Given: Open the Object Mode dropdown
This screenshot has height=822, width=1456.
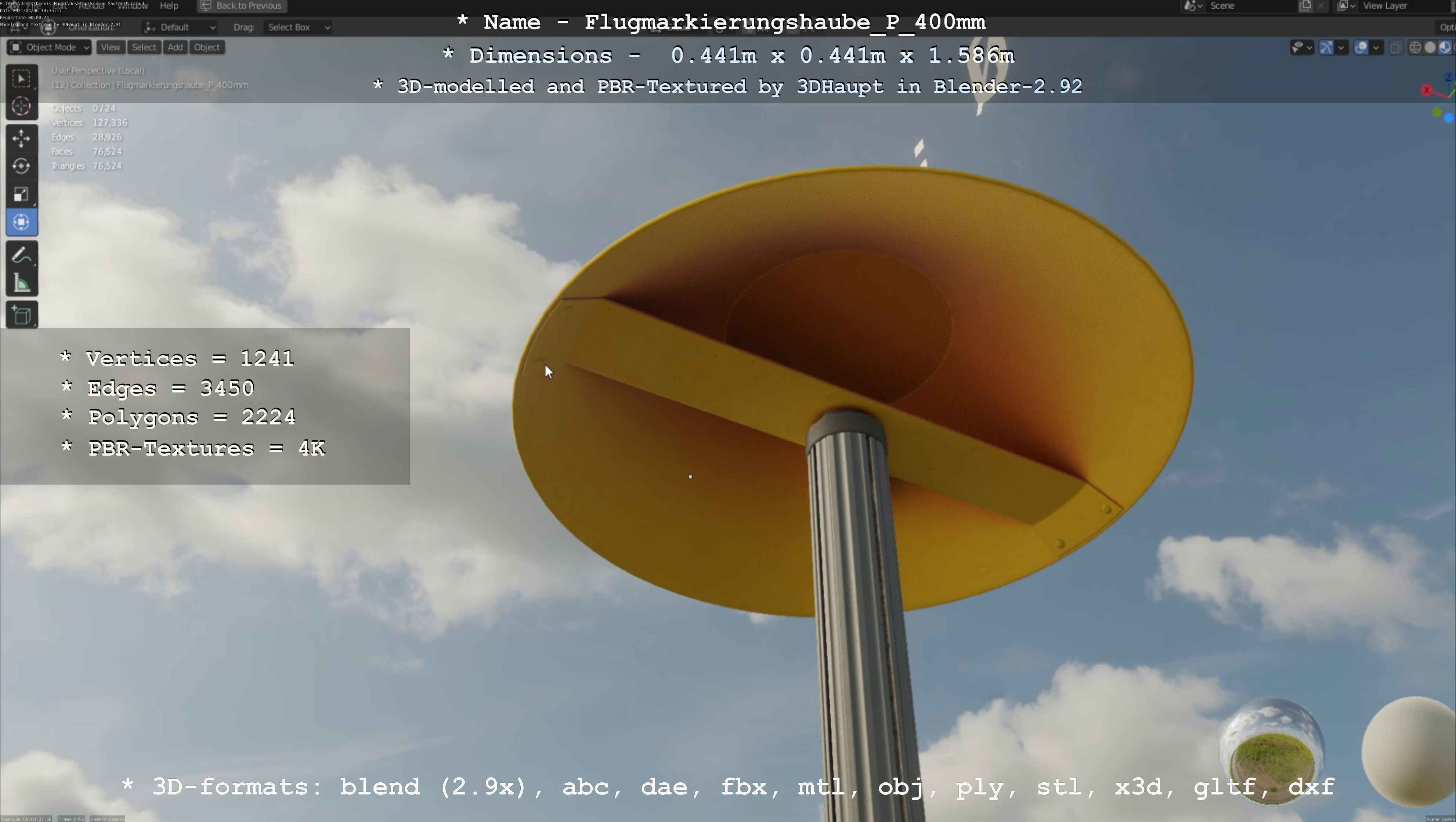Looking at the screenshot, I should (x=49, y=47).
